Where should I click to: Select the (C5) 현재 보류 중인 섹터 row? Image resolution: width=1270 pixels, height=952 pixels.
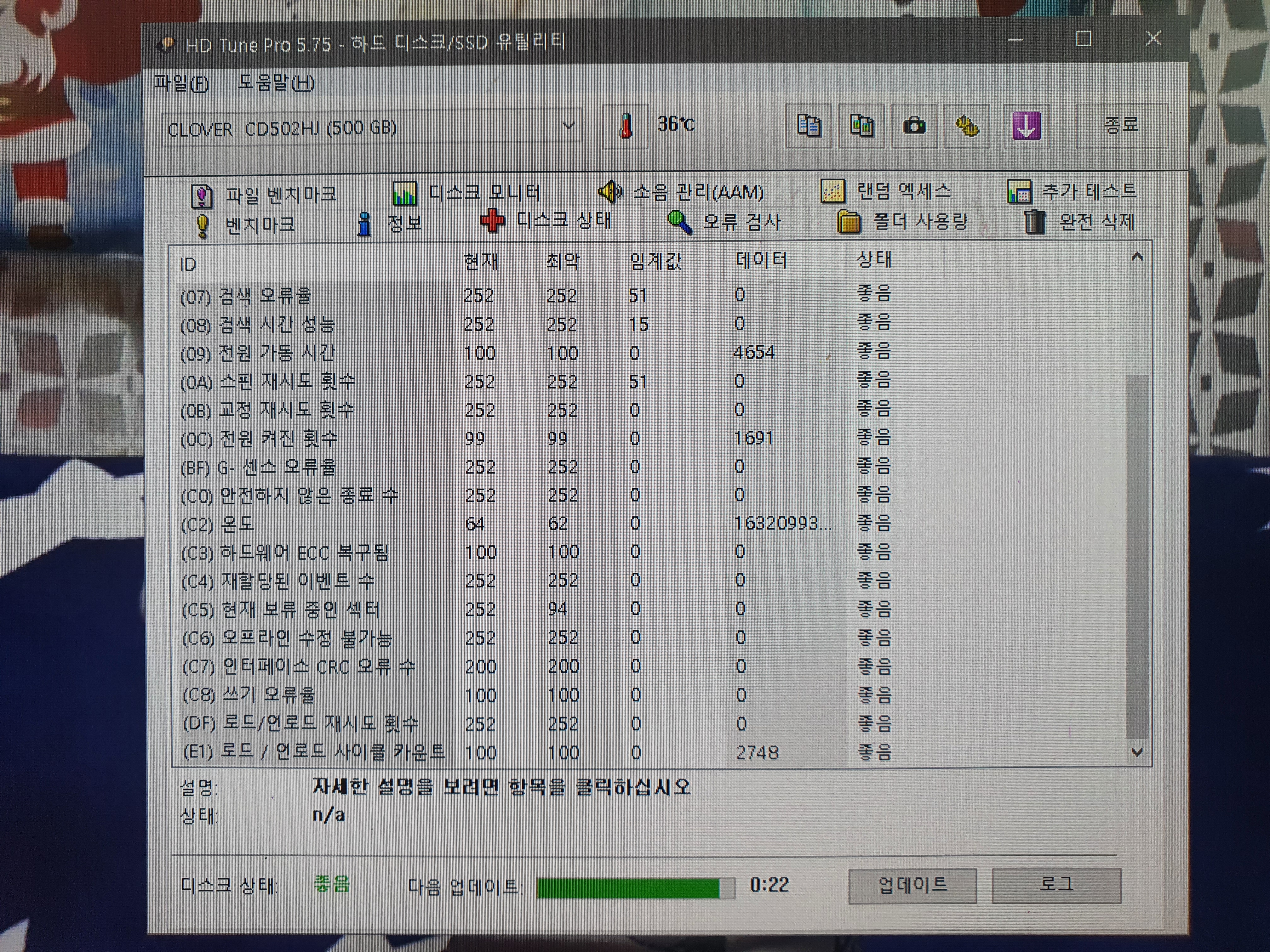point(537,609)
